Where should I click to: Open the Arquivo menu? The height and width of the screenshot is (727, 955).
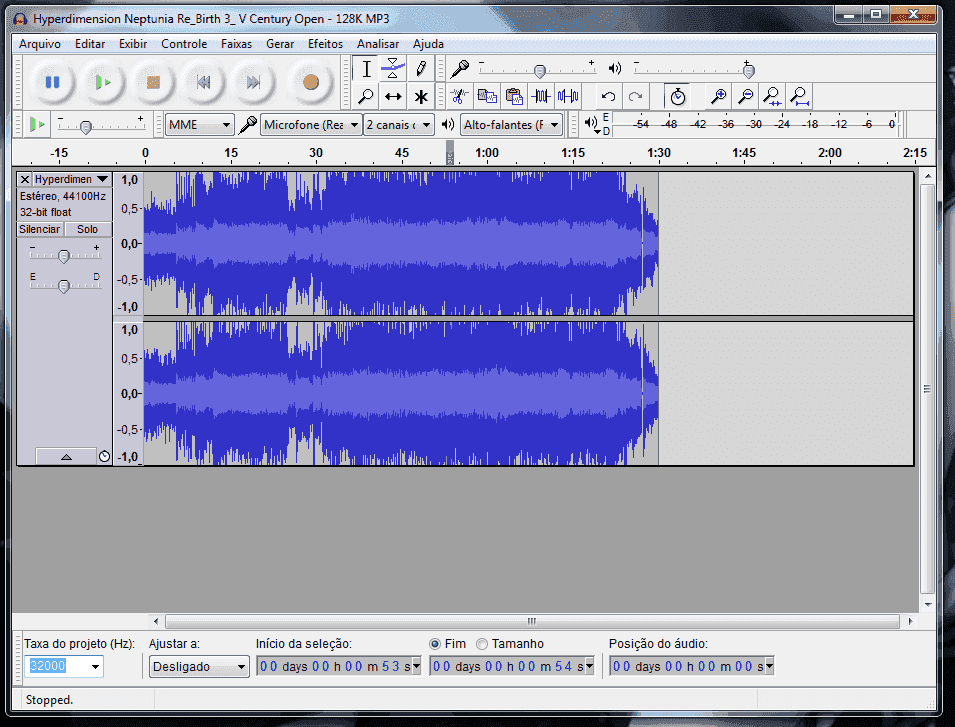point(40,44)
